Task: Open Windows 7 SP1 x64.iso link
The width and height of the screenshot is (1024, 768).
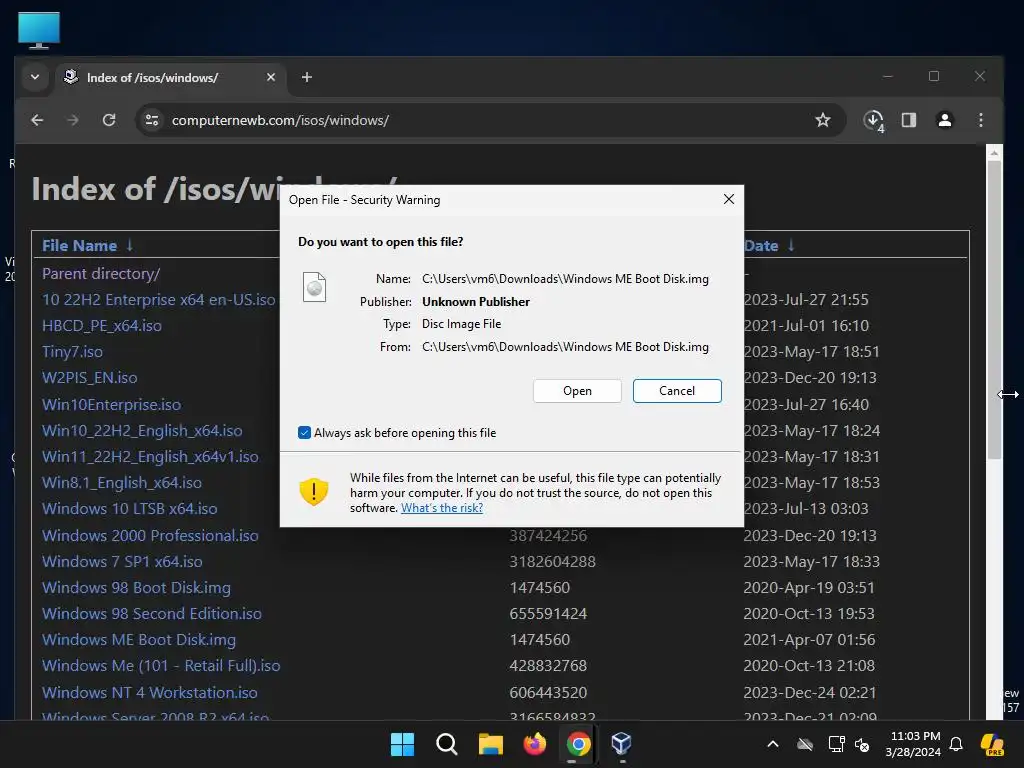Action: coord(122,562)
